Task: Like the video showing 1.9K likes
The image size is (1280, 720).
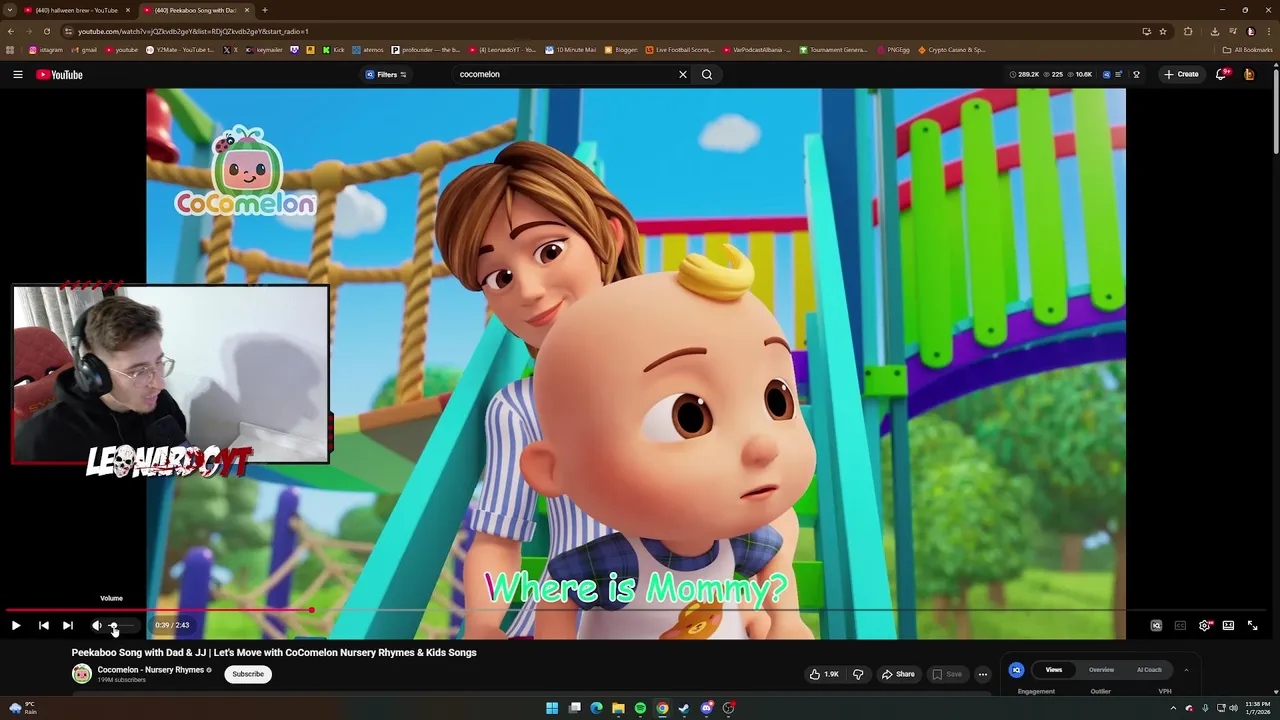Action: tap(824, 674)
